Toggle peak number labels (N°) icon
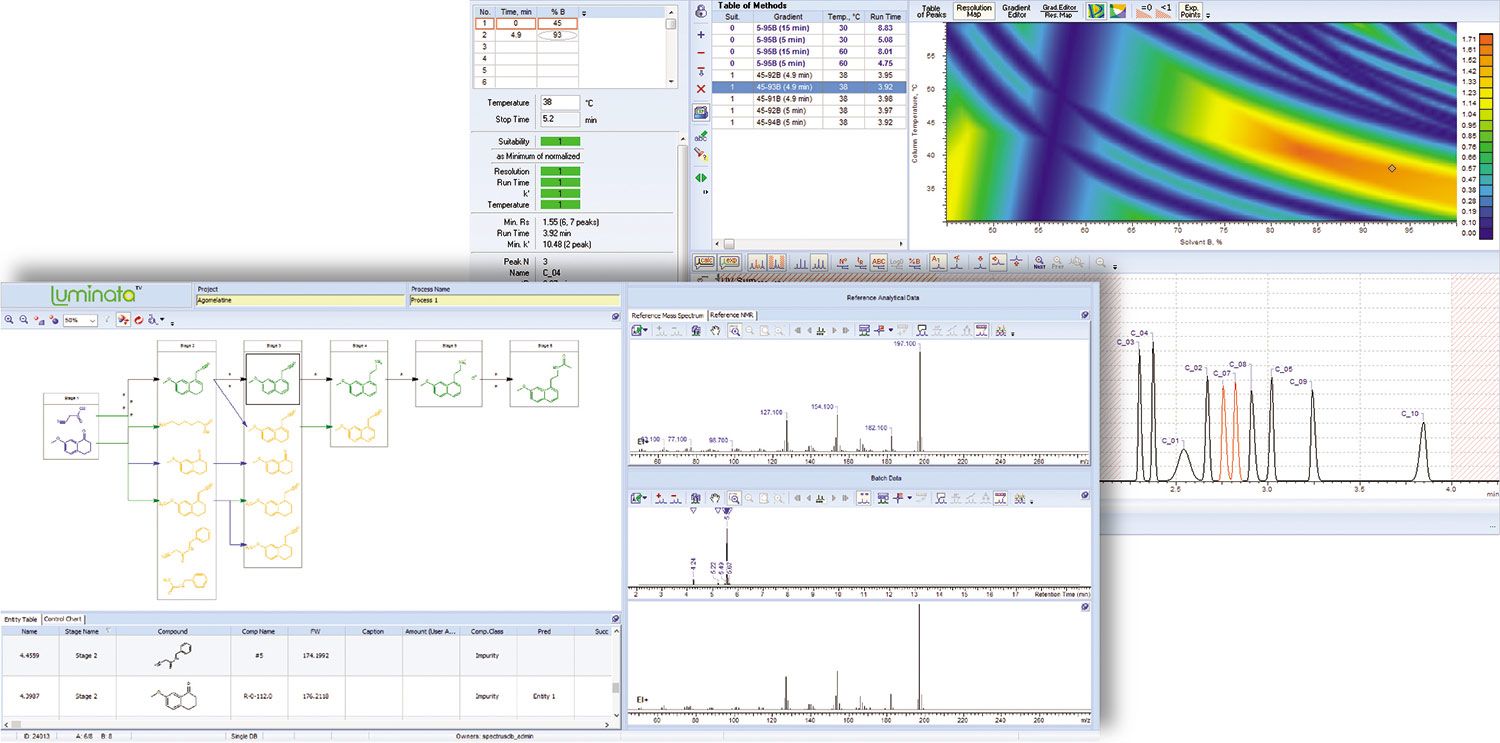Image resolution: width=1500 pixels, height=743 pixels. 841,263
